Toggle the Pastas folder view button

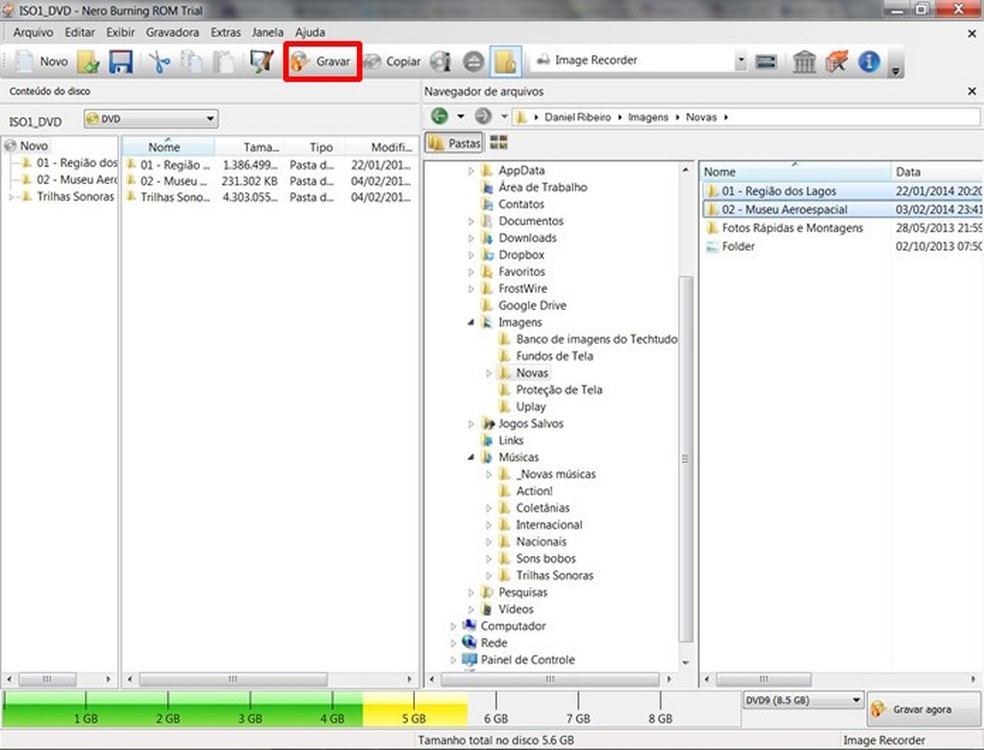tap(454, 143)
